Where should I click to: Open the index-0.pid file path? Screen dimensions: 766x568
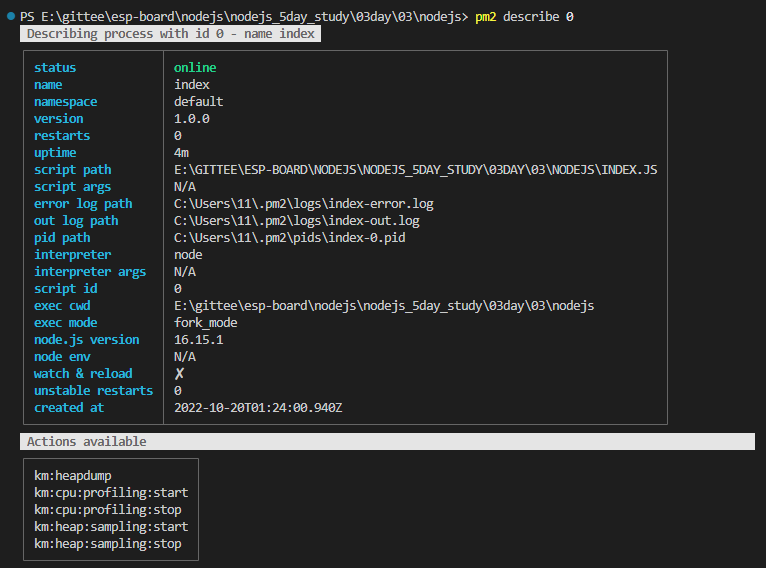290,238
